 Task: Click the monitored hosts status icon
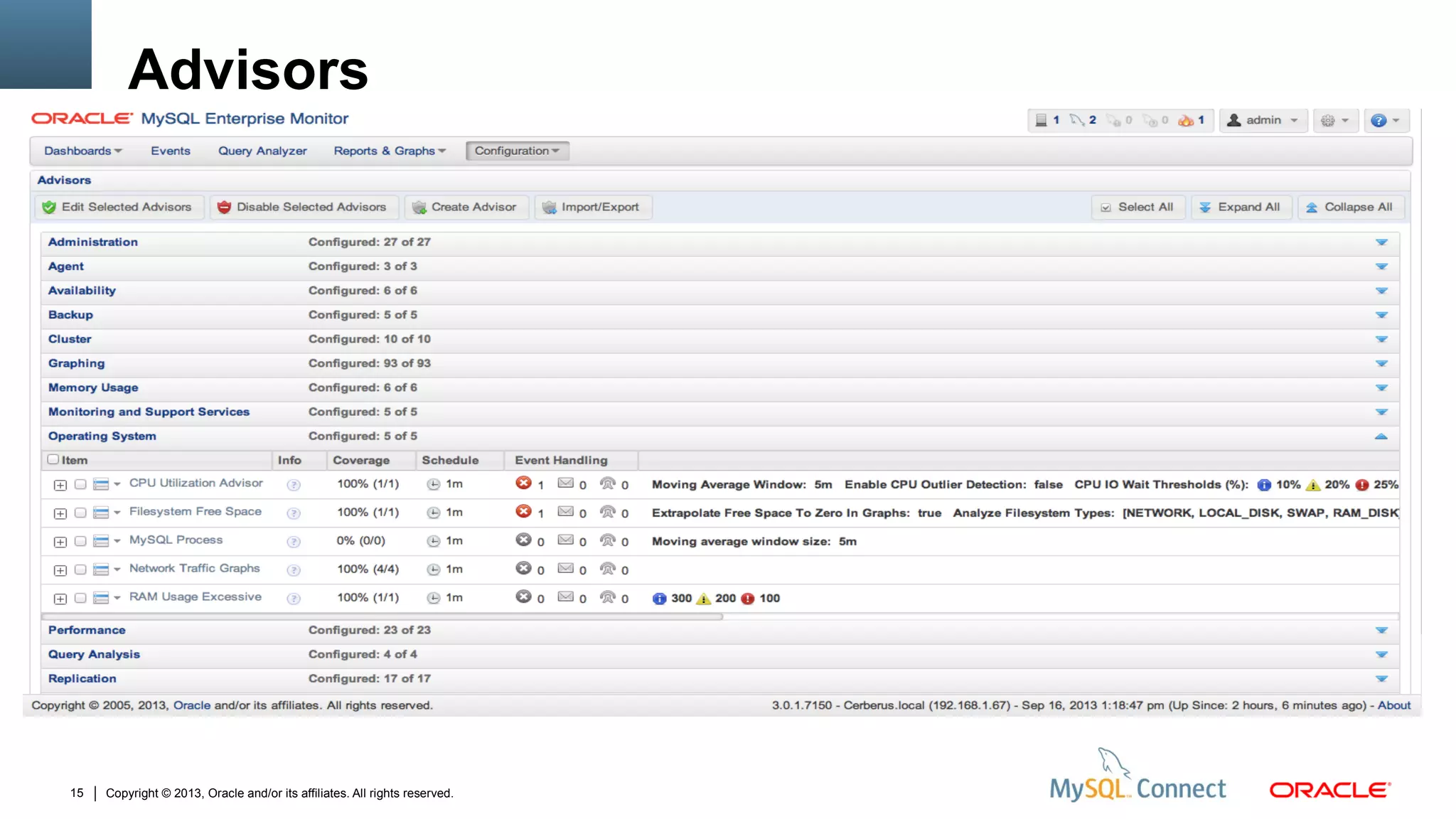(1041, 120)
